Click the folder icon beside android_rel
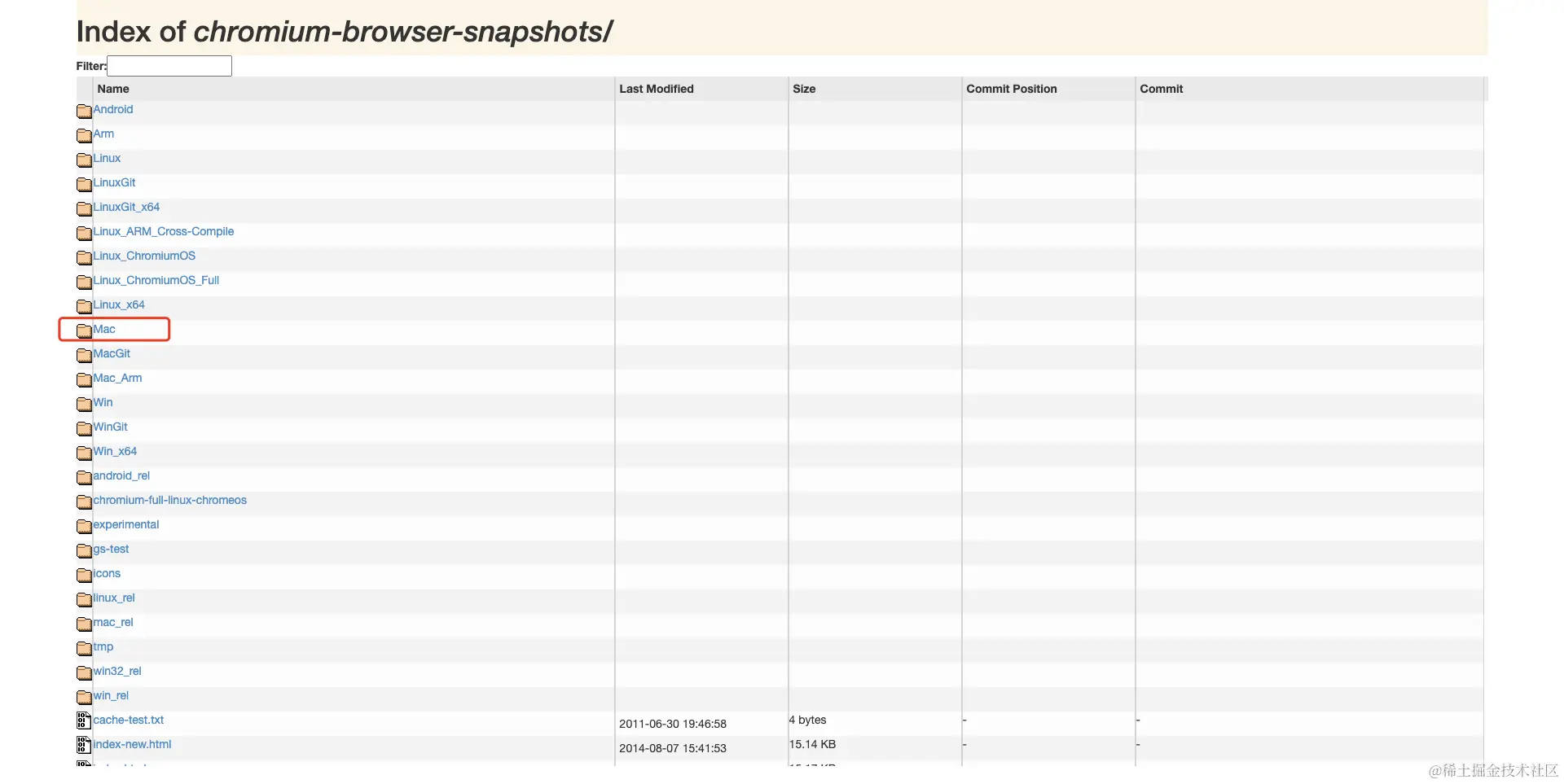Image resolution: width=1564 pixels, height=784 pixels. coord(84,477)
